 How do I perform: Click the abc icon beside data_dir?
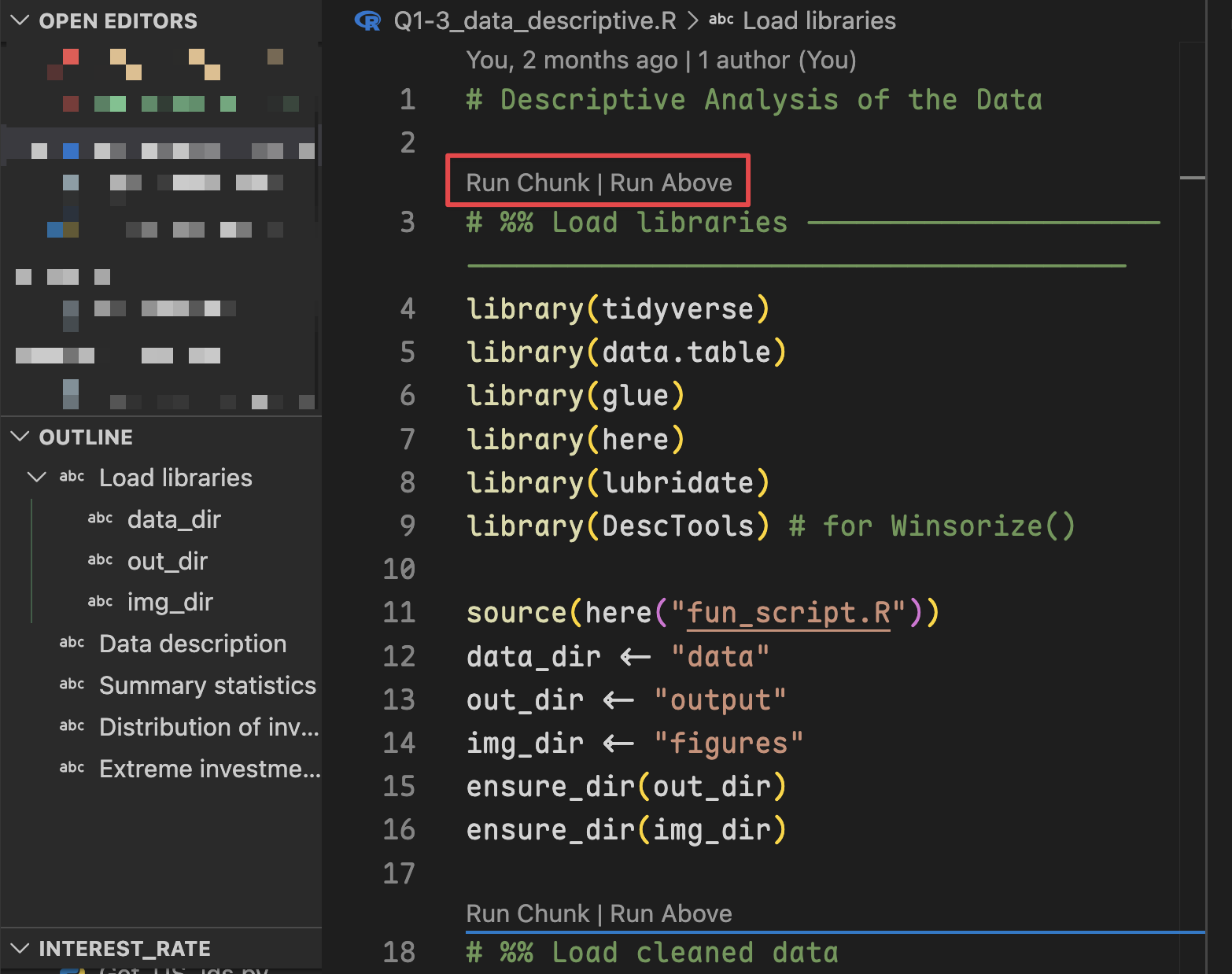click(x=100, y=518)
